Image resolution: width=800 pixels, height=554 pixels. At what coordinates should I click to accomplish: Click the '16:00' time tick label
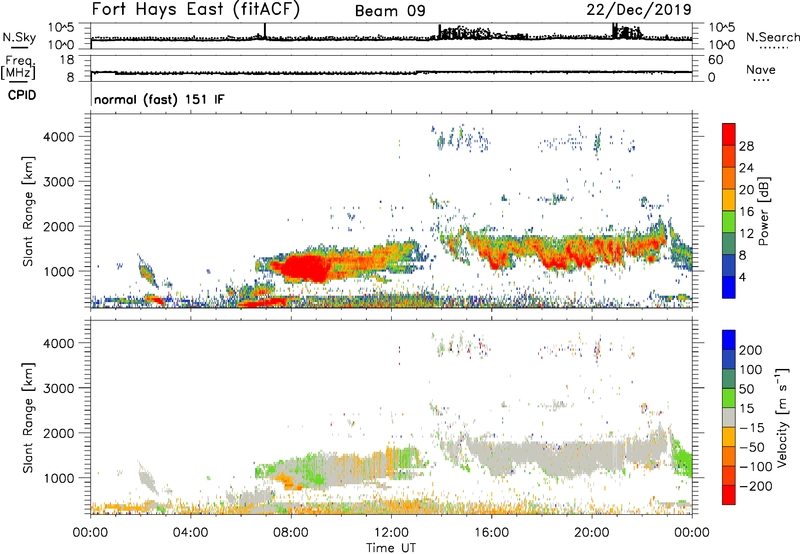[491, 533]
